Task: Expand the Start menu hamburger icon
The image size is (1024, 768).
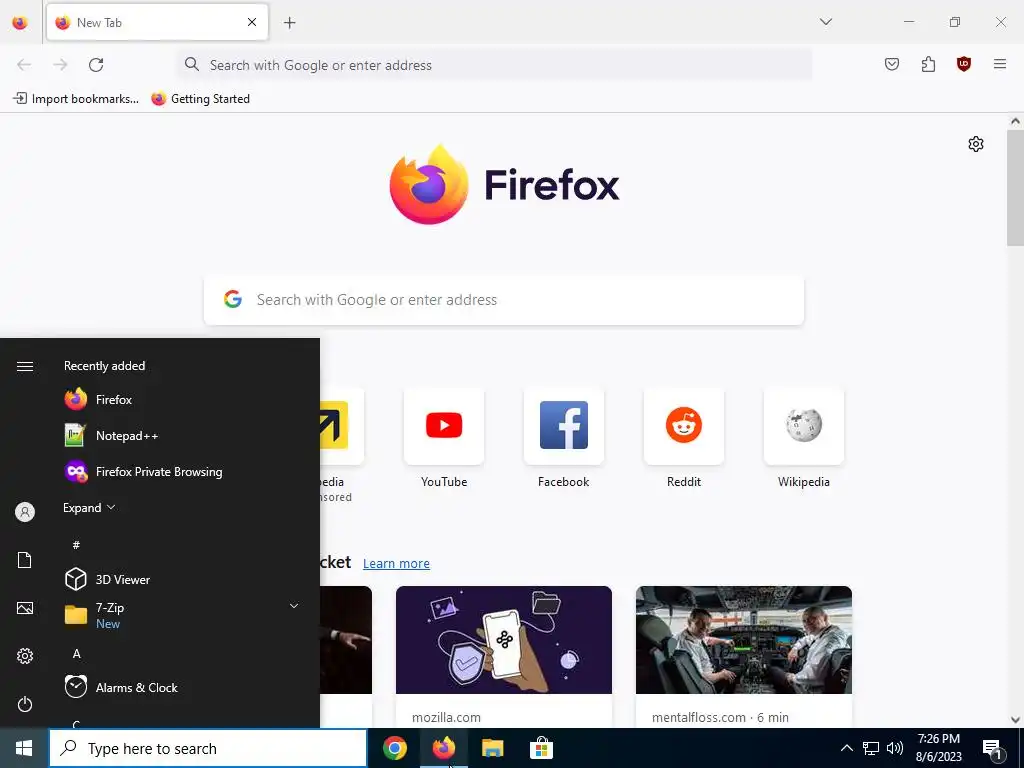Action: tap(25, 366)
